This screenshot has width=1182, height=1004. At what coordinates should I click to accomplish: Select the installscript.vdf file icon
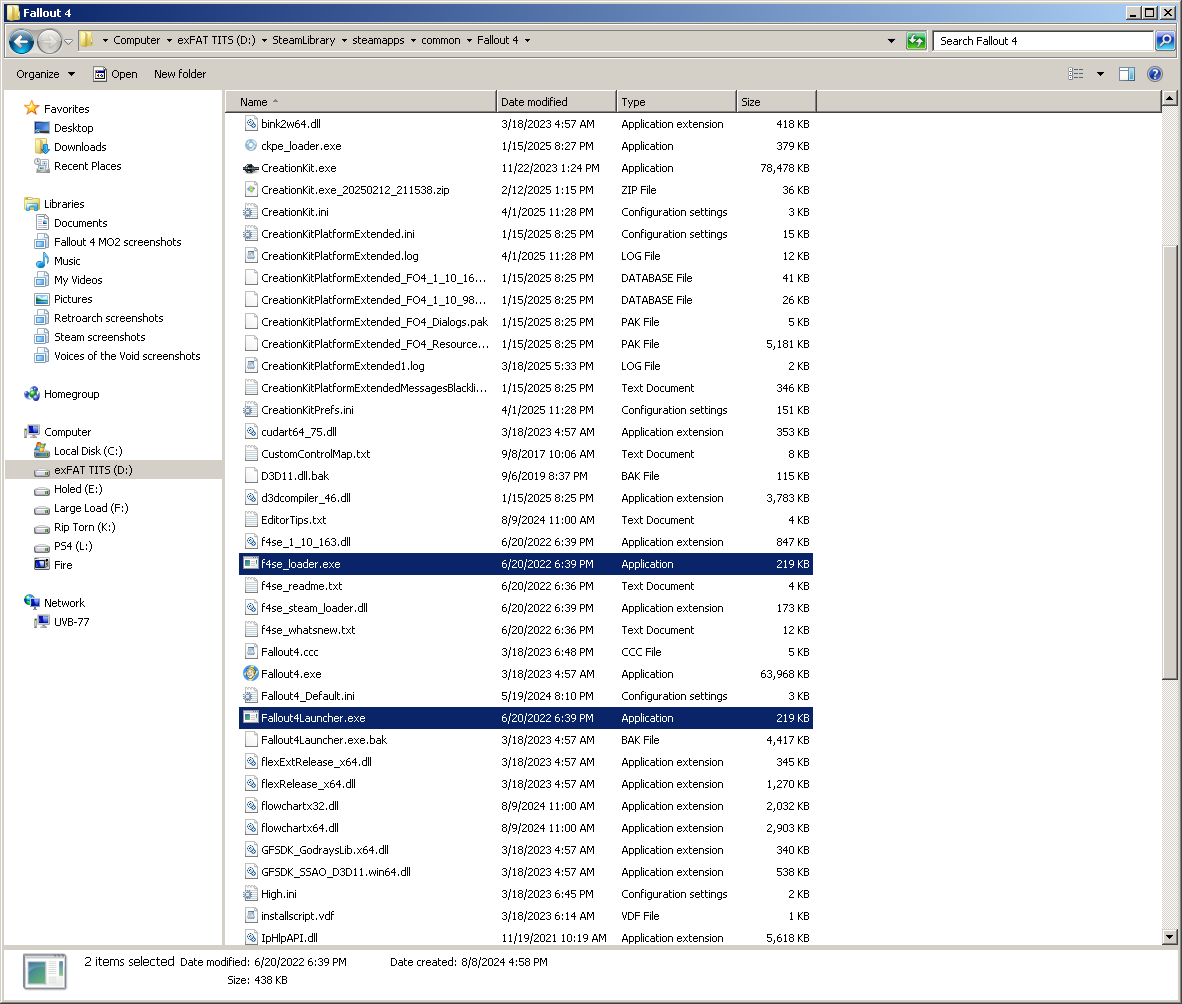pos(251,916)
